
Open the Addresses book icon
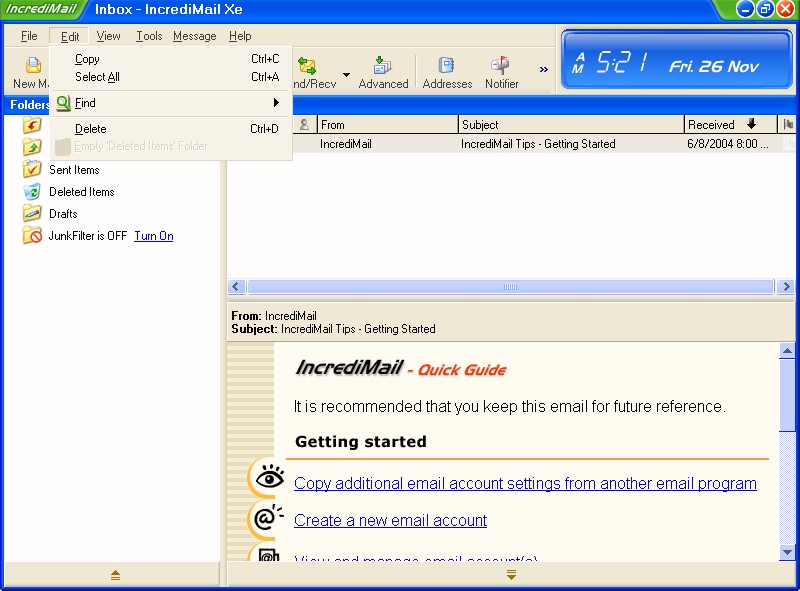(447, 67)
